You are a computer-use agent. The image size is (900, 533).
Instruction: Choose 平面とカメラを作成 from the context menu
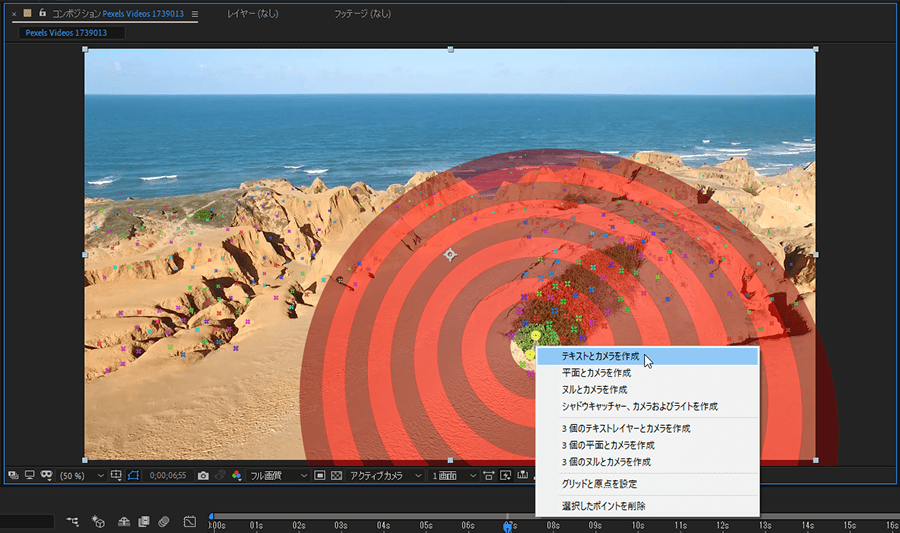pyautogui.click(x=647, y=373)
